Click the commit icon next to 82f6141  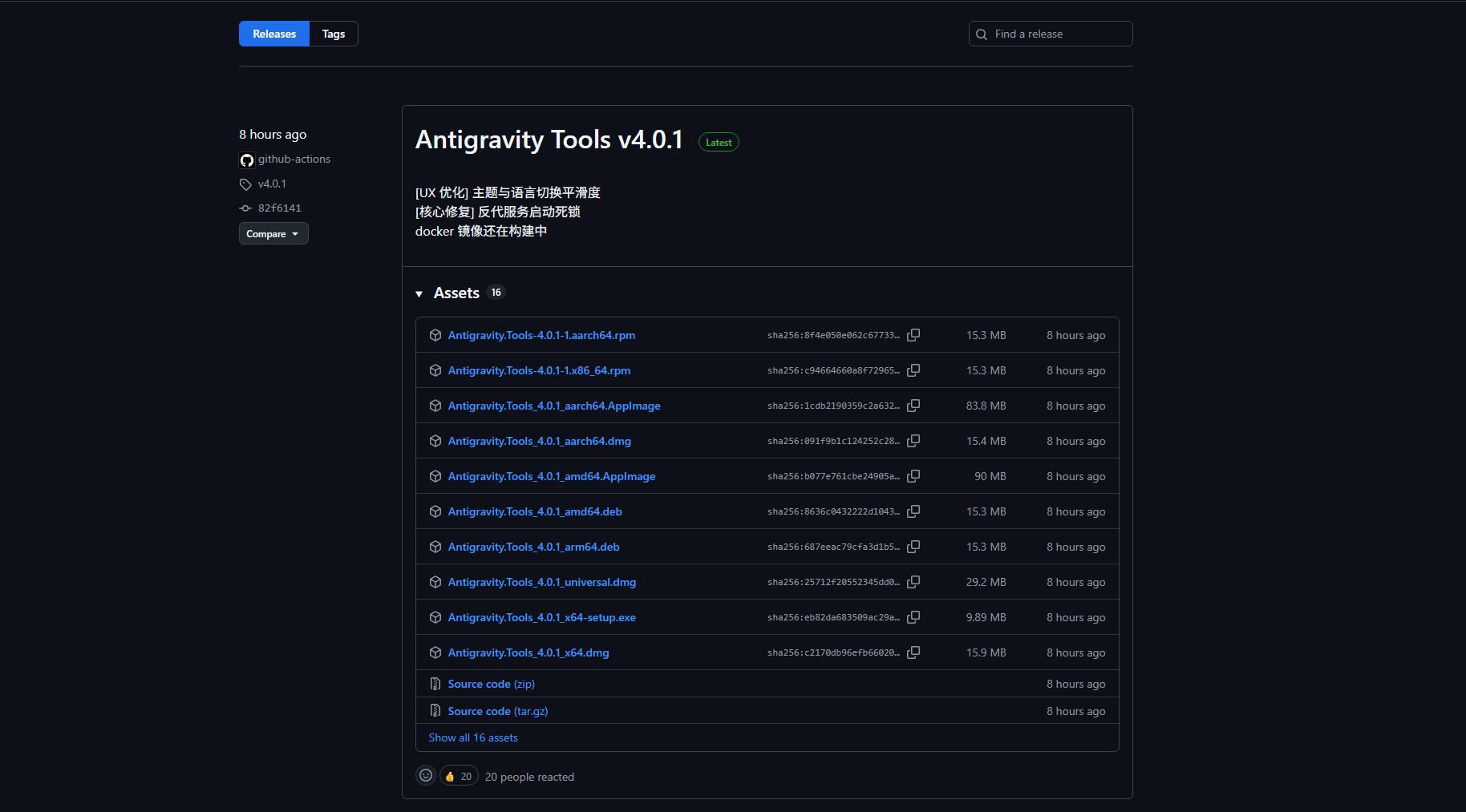click(x=245, y=208)
